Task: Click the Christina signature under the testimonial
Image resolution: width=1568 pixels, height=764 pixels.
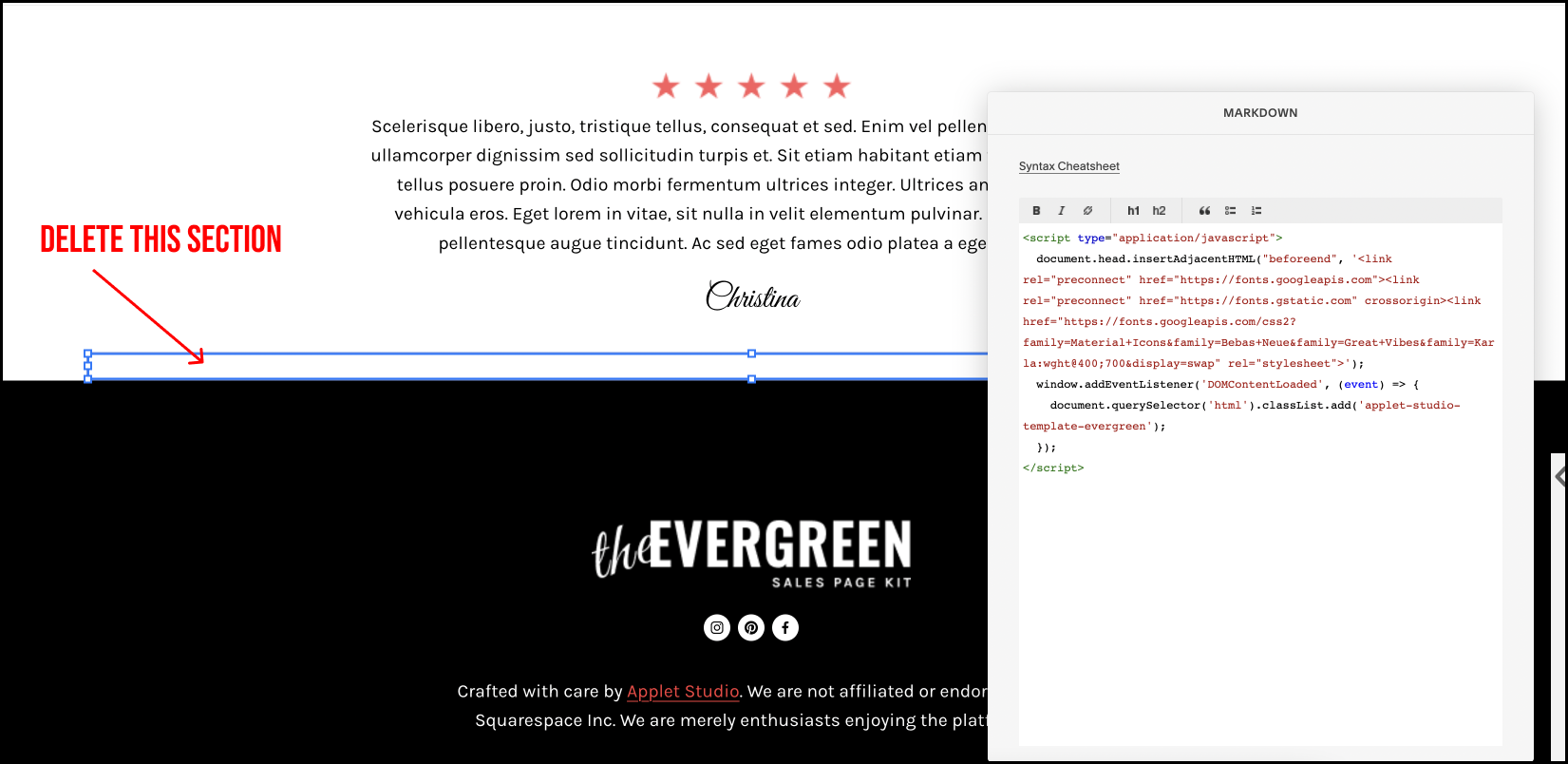Action: pyautogui.click(x=753, y=296)
